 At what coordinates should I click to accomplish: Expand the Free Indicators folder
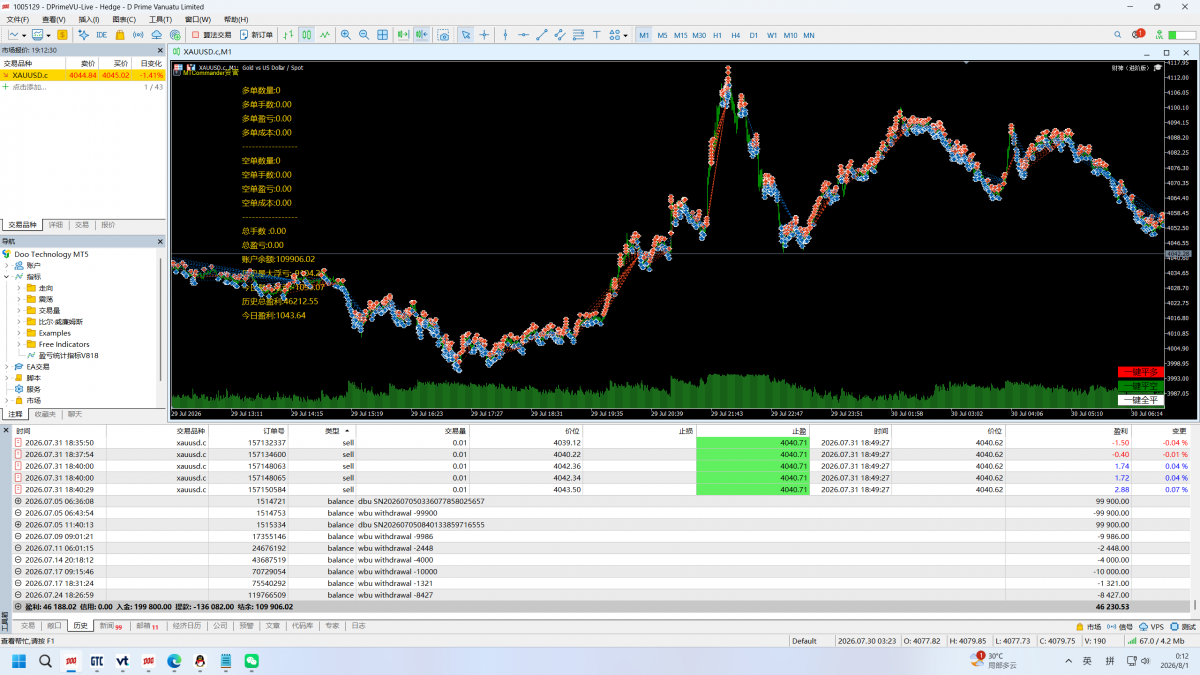coord(19,344)
